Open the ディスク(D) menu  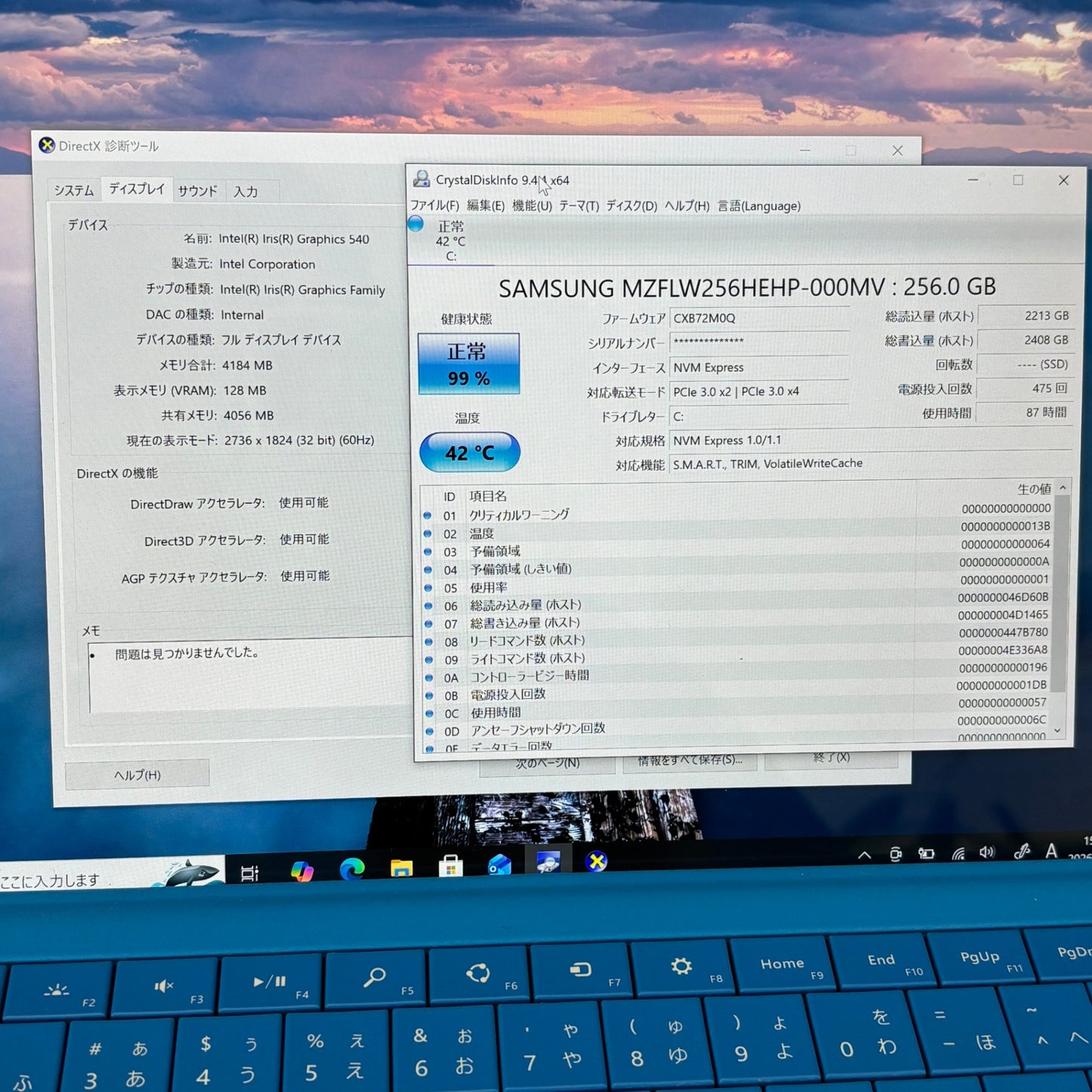(632, 206)
